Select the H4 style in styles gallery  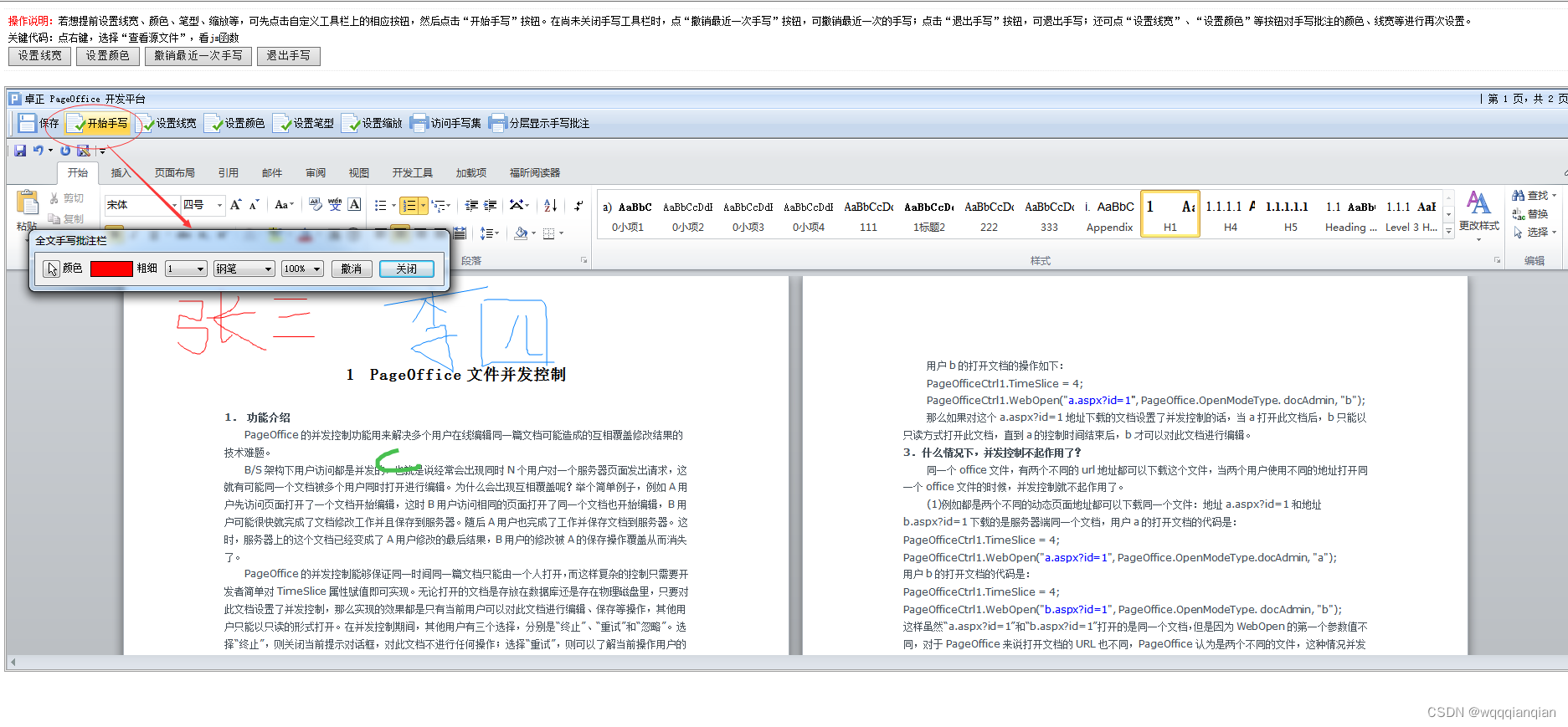tap(1231, 214)
